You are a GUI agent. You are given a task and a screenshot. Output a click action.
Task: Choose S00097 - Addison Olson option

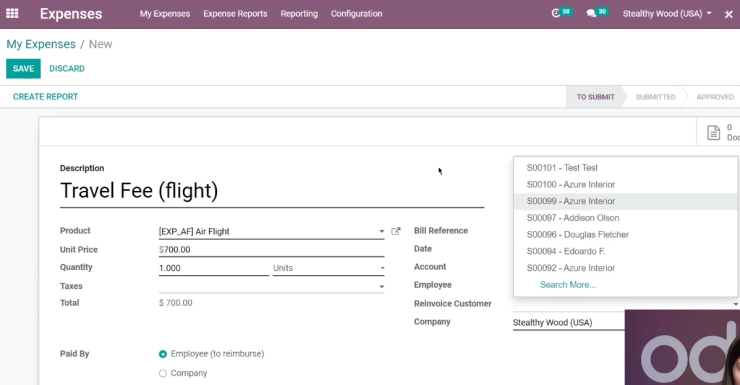(x=626, y=218)
